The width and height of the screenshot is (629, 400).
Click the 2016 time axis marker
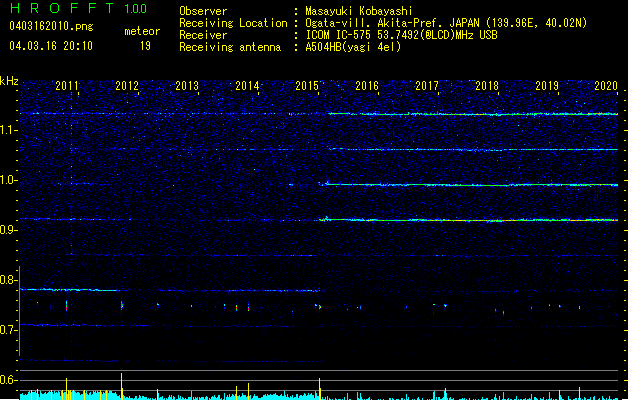[367, 86]
